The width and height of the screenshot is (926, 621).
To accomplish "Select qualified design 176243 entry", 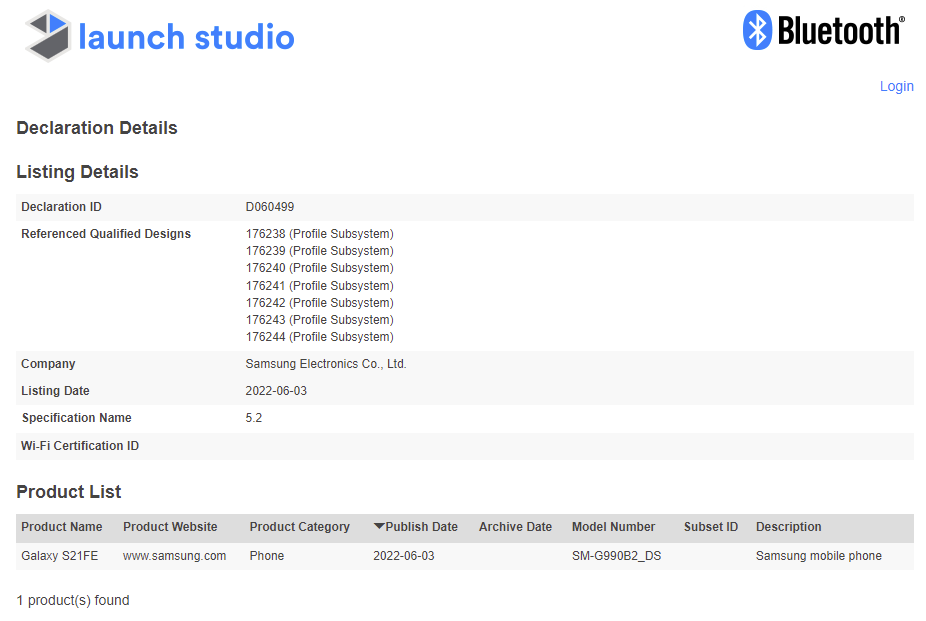I will click(319, 320).
